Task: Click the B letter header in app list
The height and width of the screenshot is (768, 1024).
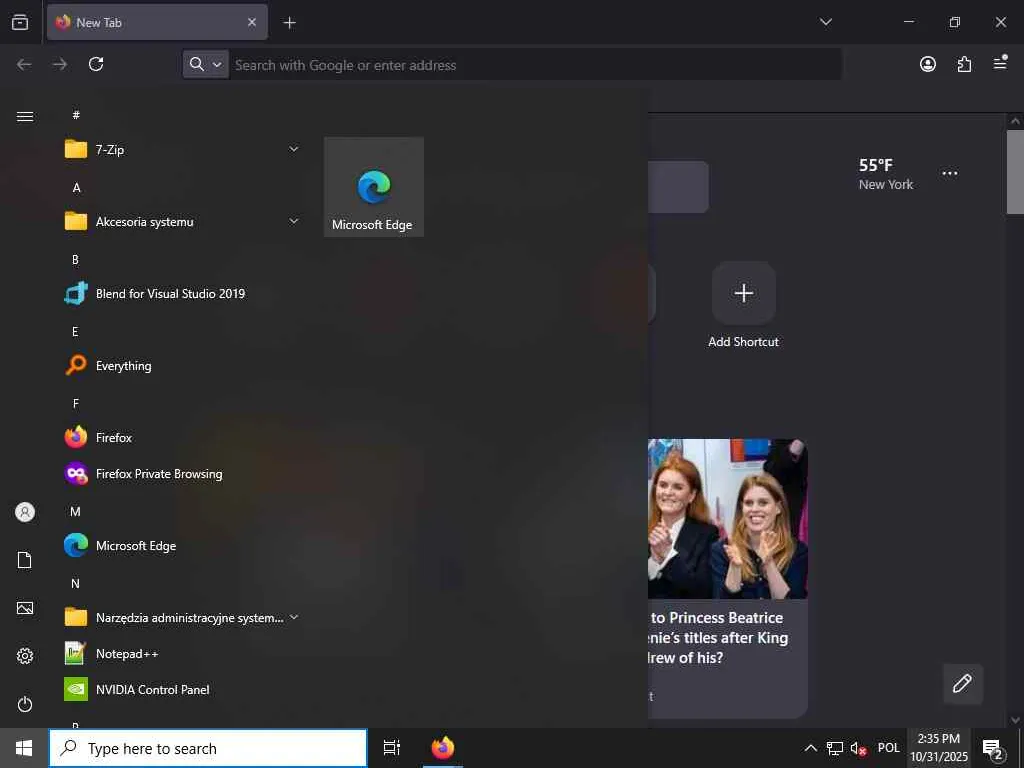Action: pyautogui.click(x=76, y=259)
